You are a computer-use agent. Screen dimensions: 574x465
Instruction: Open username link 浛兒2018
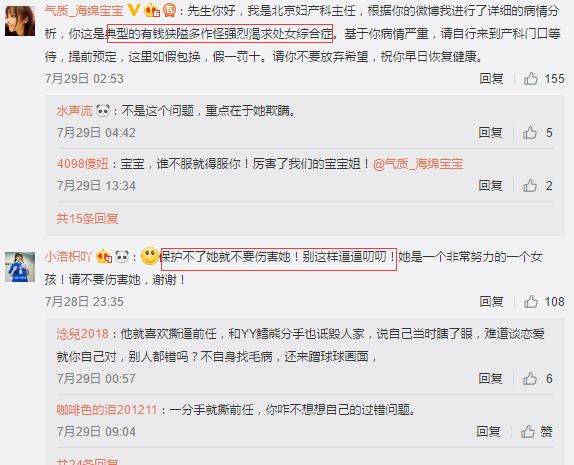(x=83, y=334)
